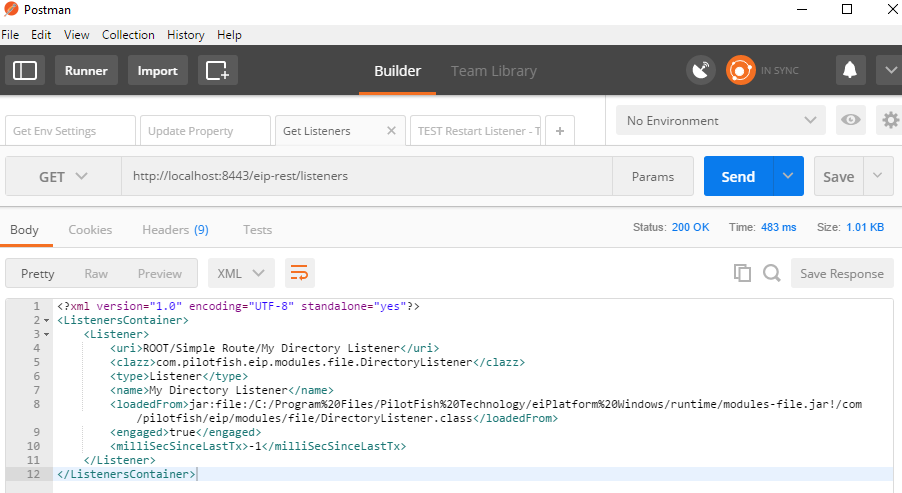Click the DirectoryListener clazz line
The image size is (902, 493).
(318, 362)
